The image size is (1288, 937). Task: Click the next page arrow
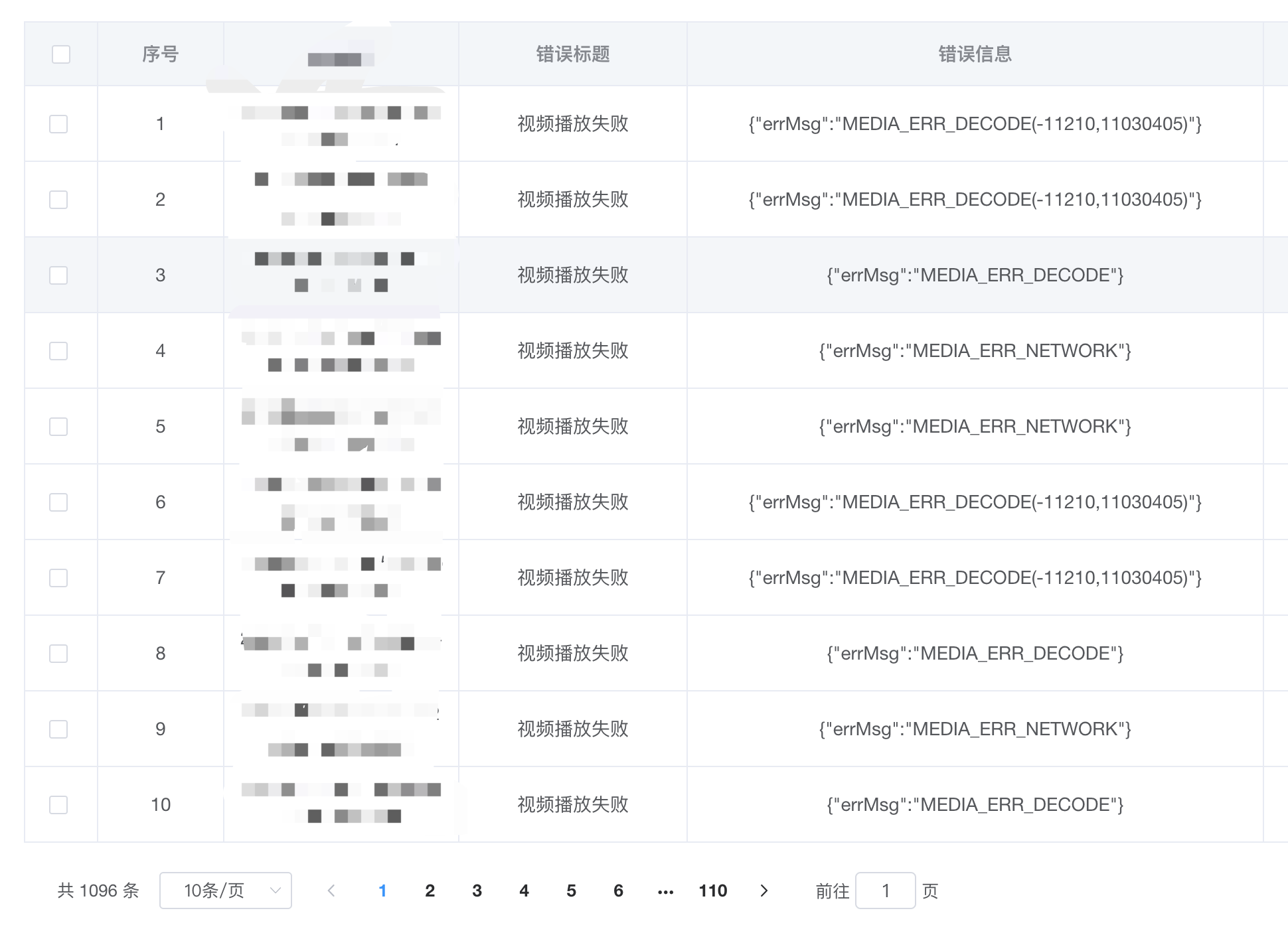[764, 891]
